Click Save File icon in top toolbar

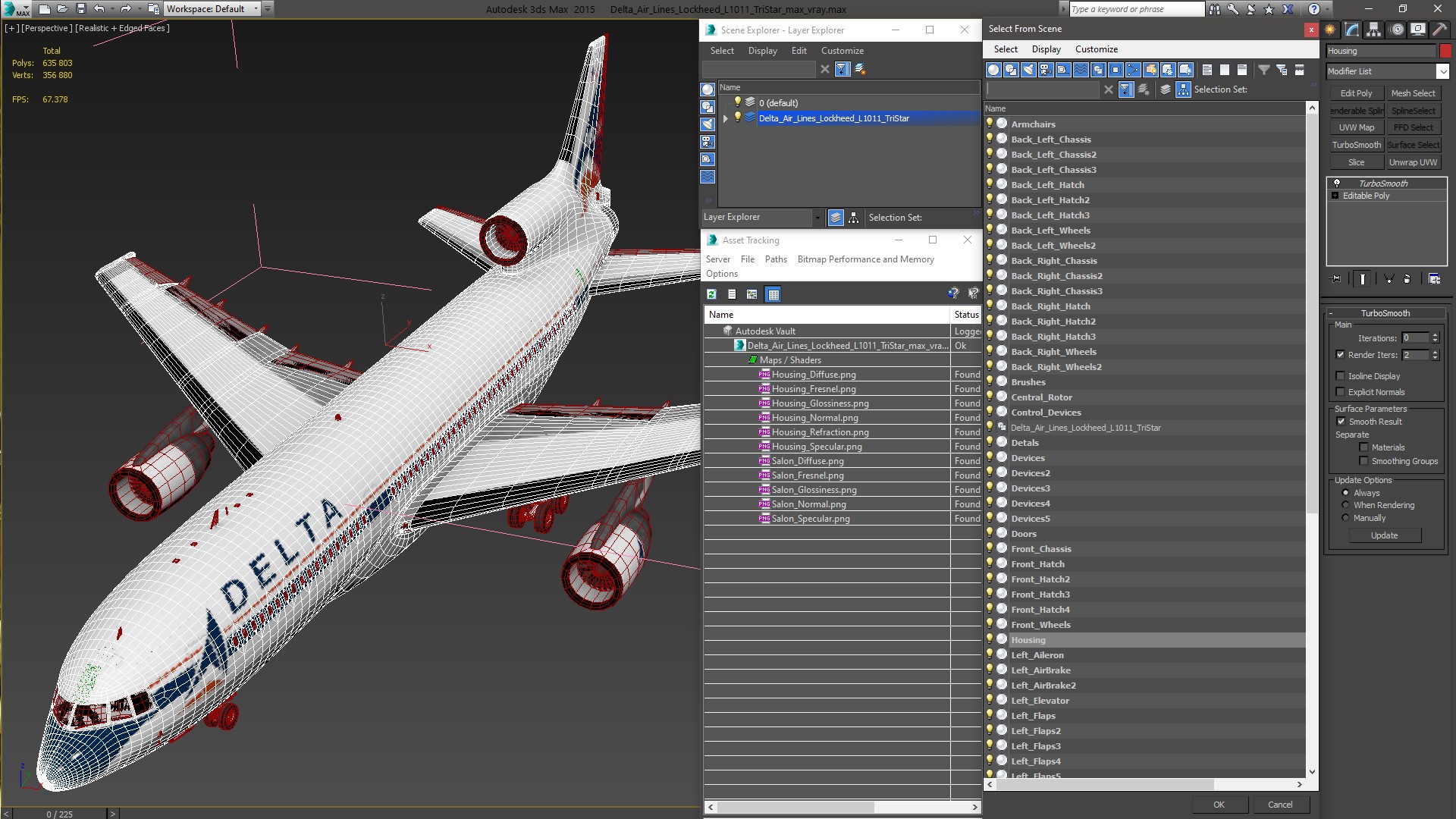coord(81,9)
